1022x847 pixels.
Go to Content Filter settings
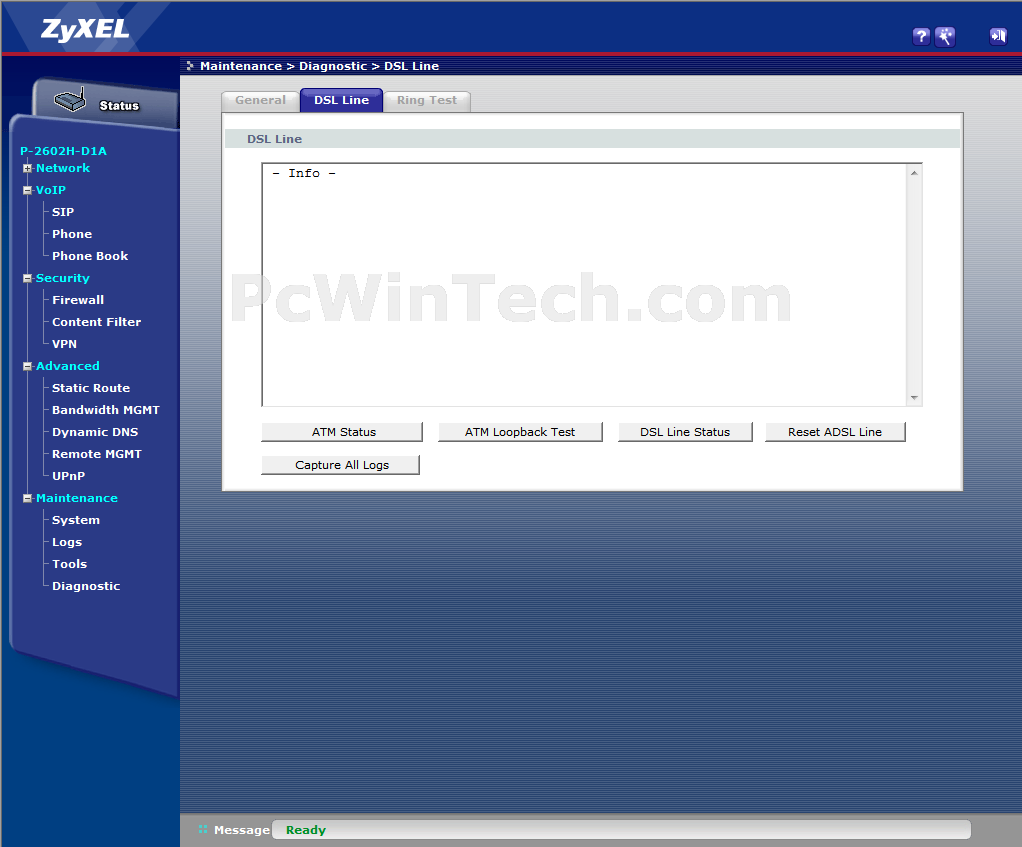pyautogui.click(x=96, y=322)
